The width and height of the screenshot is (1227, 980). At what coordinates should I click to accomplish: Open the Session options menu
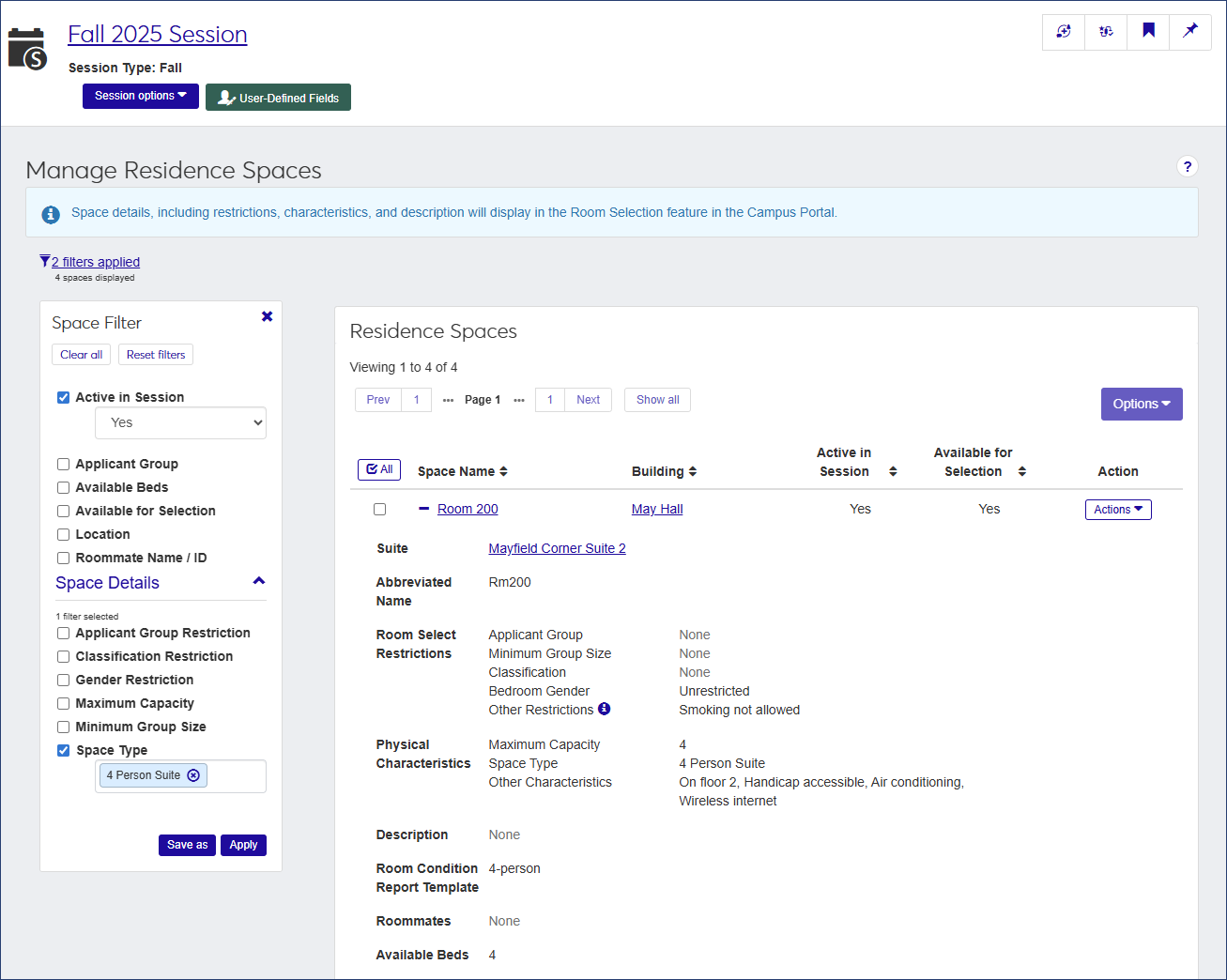[x=140, y=96]
